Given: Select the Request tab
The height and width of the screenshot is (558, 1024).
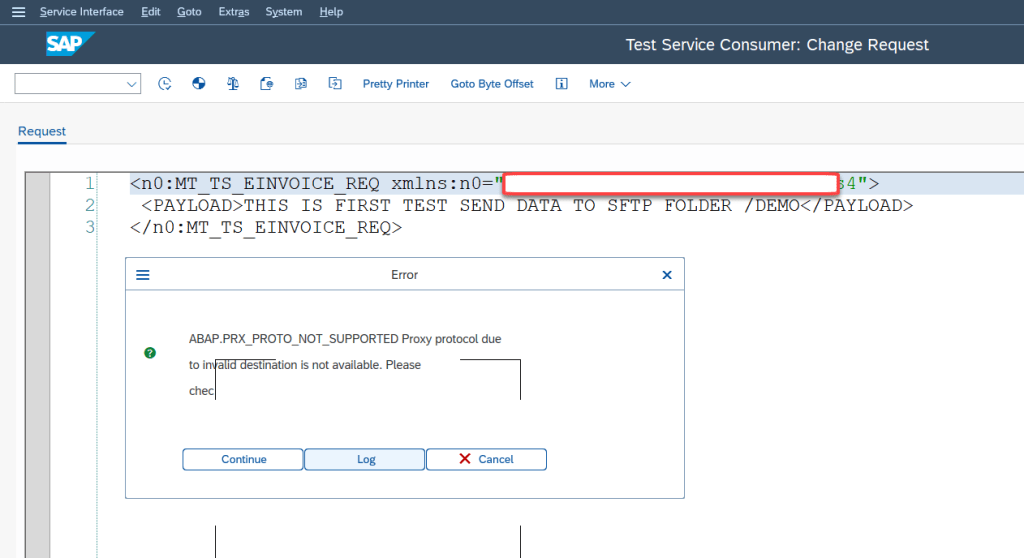Looking at the screenshot, I should tap(42, 131).
